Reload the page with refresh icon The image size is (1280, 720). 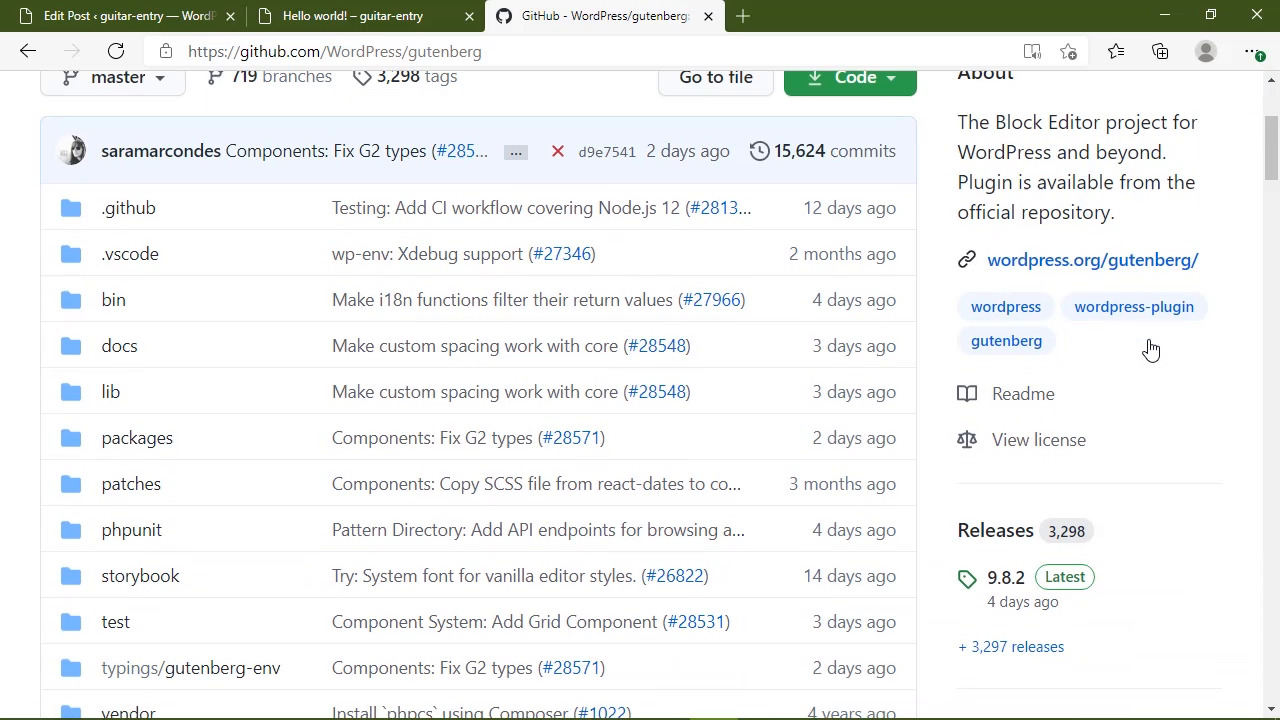tap(116, 51)
